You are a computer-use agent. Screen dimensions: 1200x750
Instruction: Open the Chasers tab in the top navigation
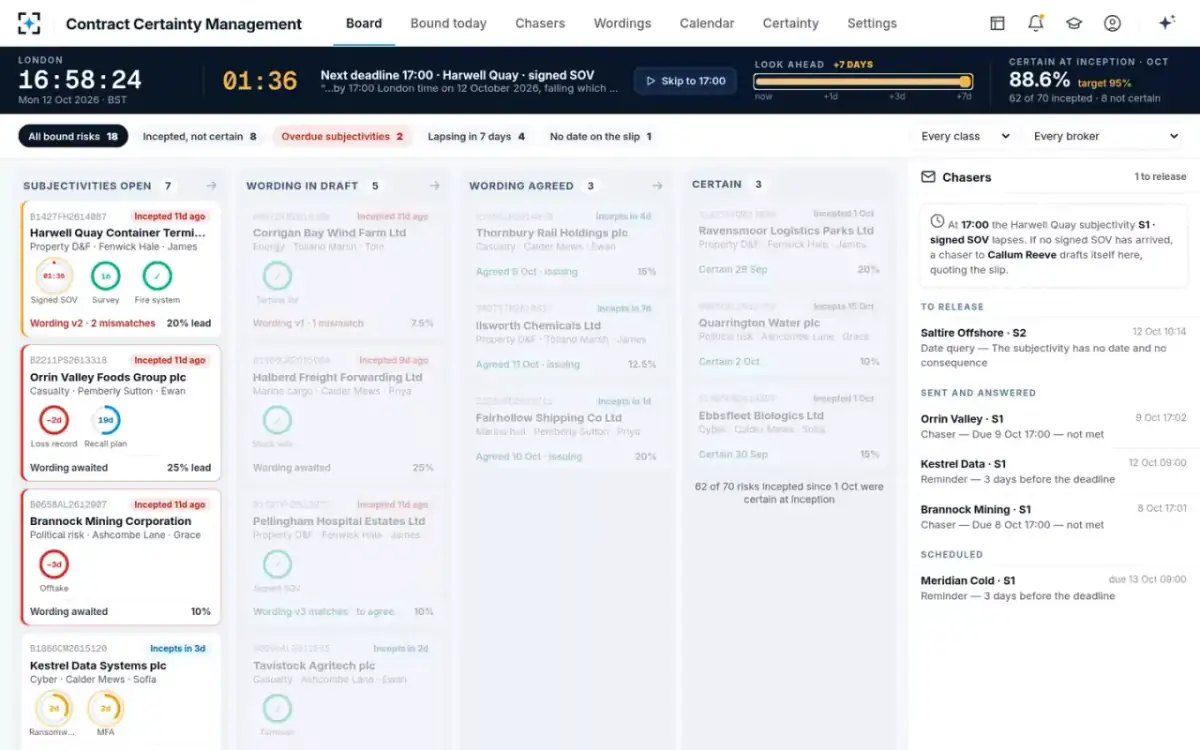tap(540, 23)
